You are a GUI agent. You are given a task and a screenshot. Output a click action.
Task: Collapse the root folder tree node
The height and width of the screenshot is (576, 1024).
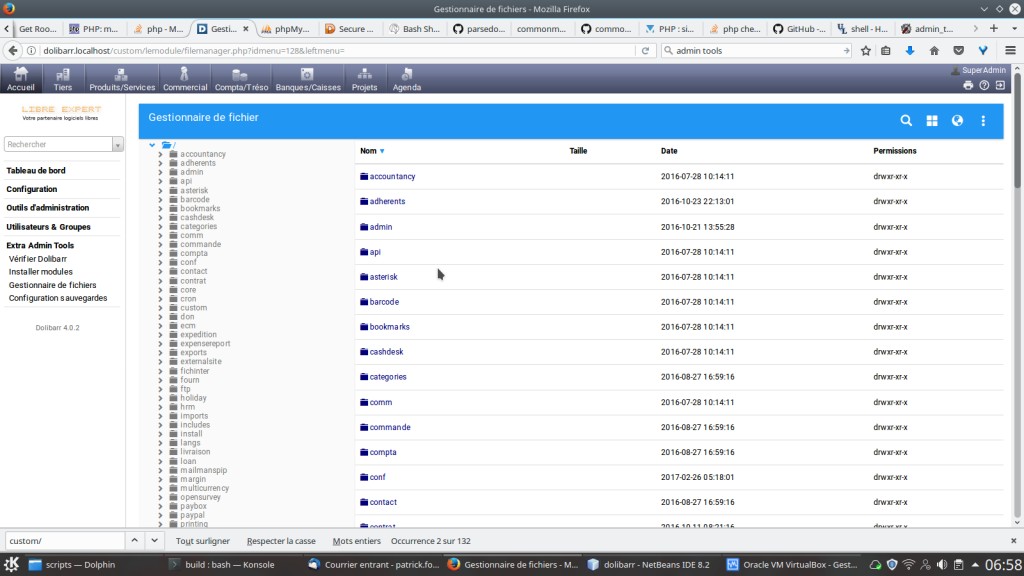pyautogui.click(x=152, y=145)
